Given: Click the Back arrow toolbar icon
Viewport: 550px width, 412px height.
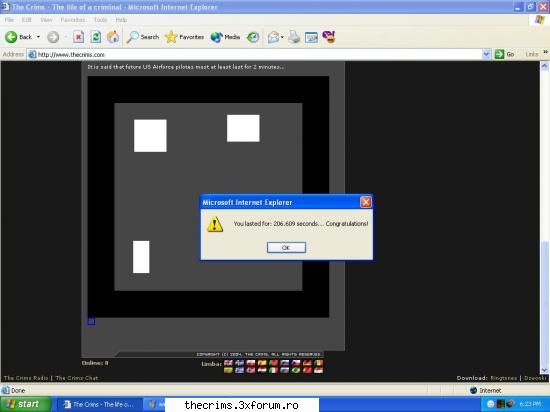Looking at the screenshot, I should (x=11, y=37).
